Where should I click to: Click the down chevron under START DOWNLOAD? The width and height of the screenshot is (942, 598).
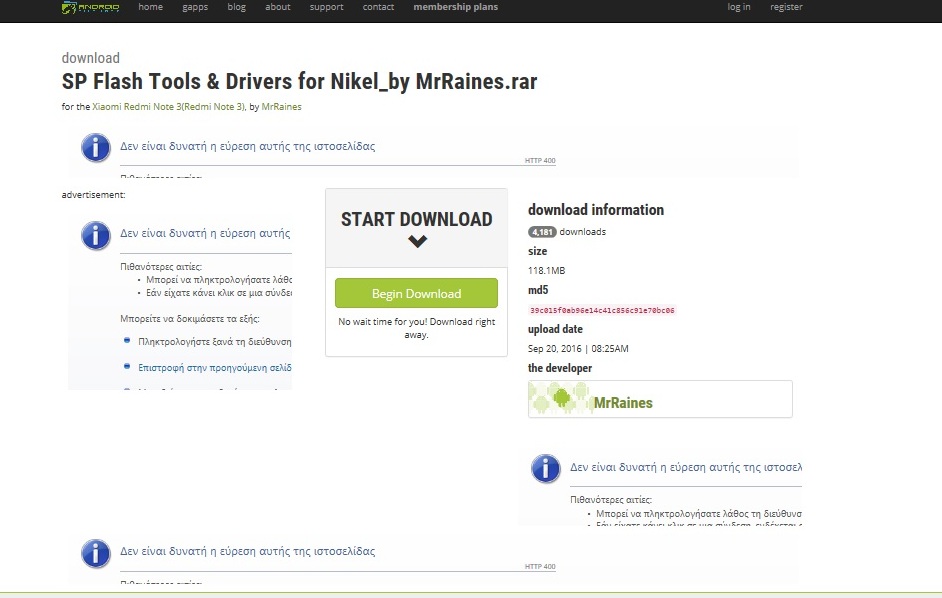(417, 242)
